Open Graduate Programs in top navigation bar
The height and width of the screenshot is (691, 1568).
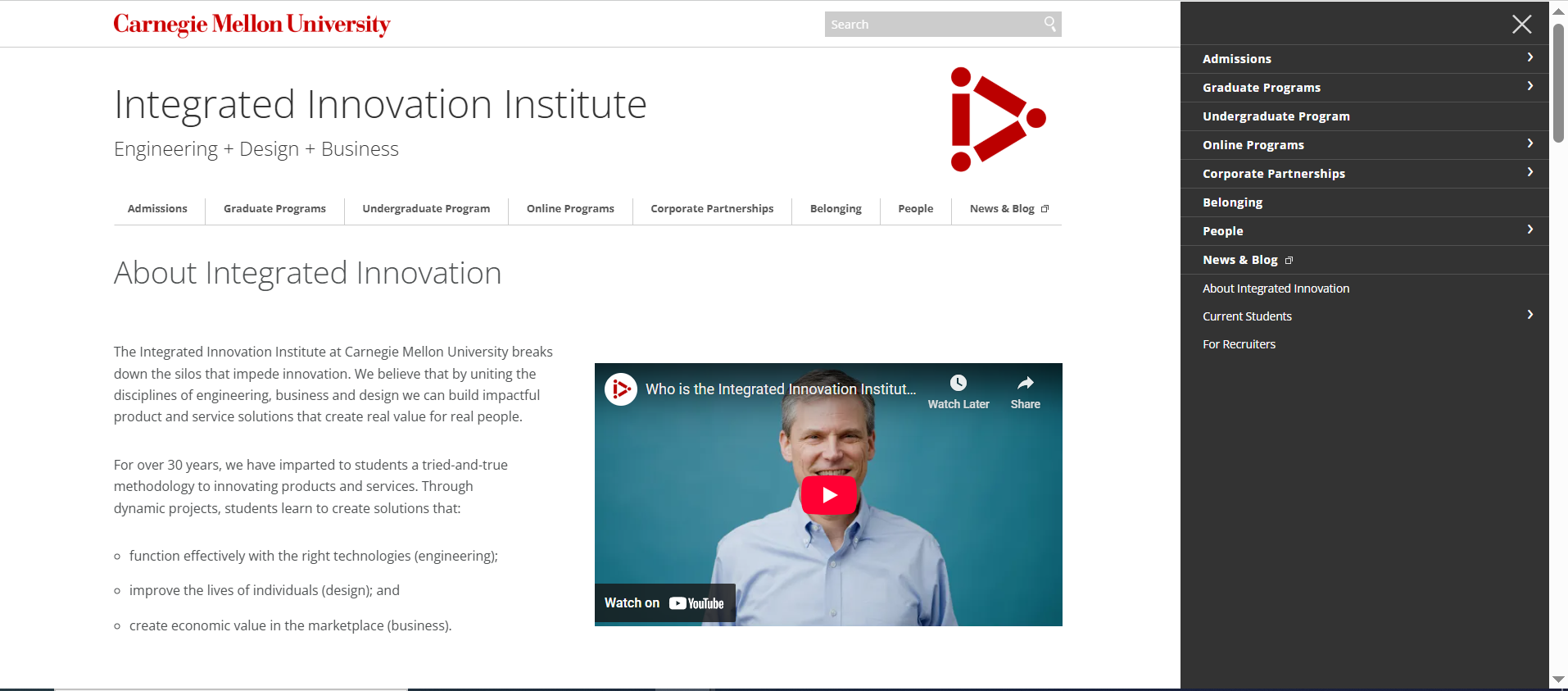coord(274,209)
